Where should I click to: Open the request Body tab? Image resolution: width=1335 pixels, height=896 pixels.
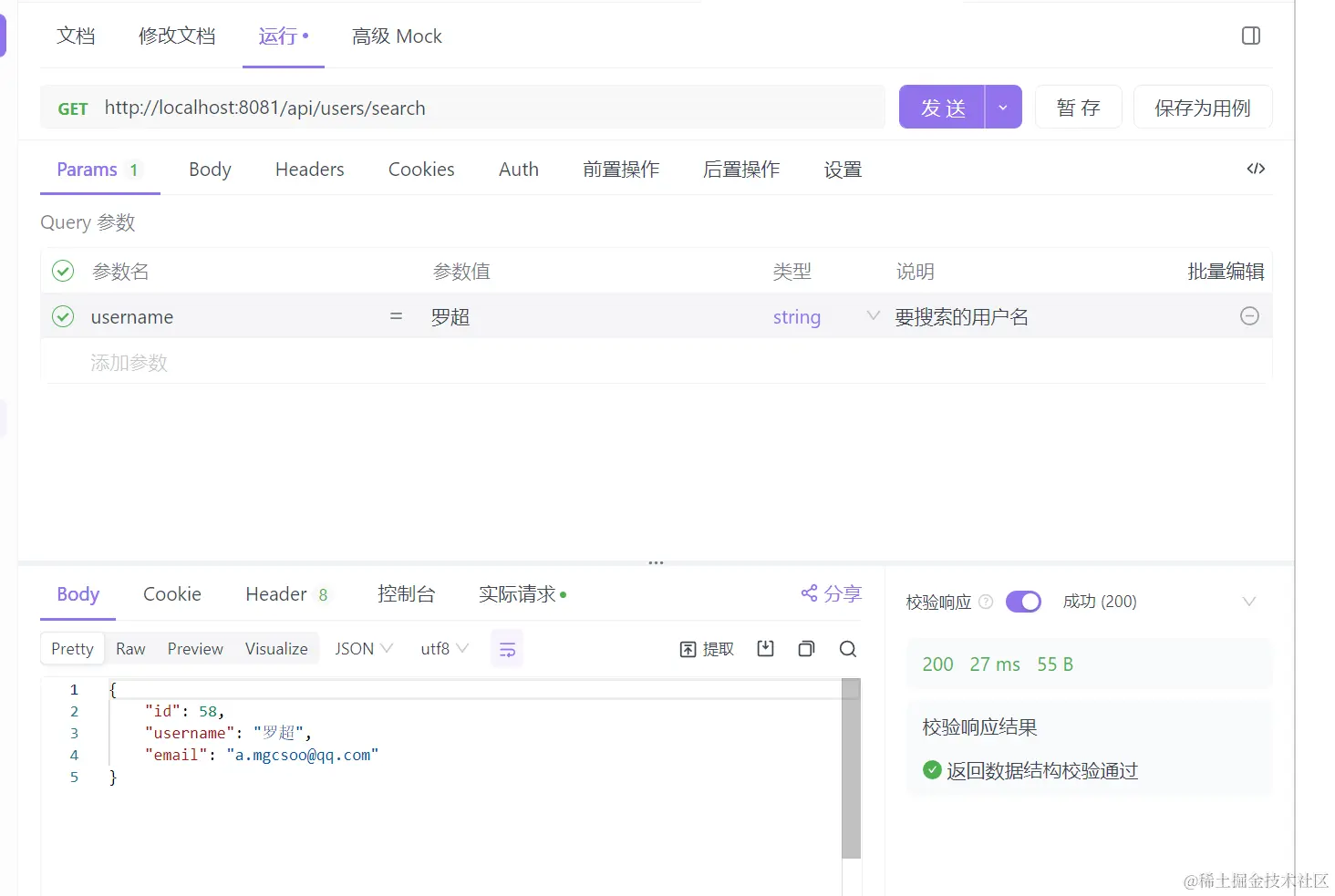(210, 170)
